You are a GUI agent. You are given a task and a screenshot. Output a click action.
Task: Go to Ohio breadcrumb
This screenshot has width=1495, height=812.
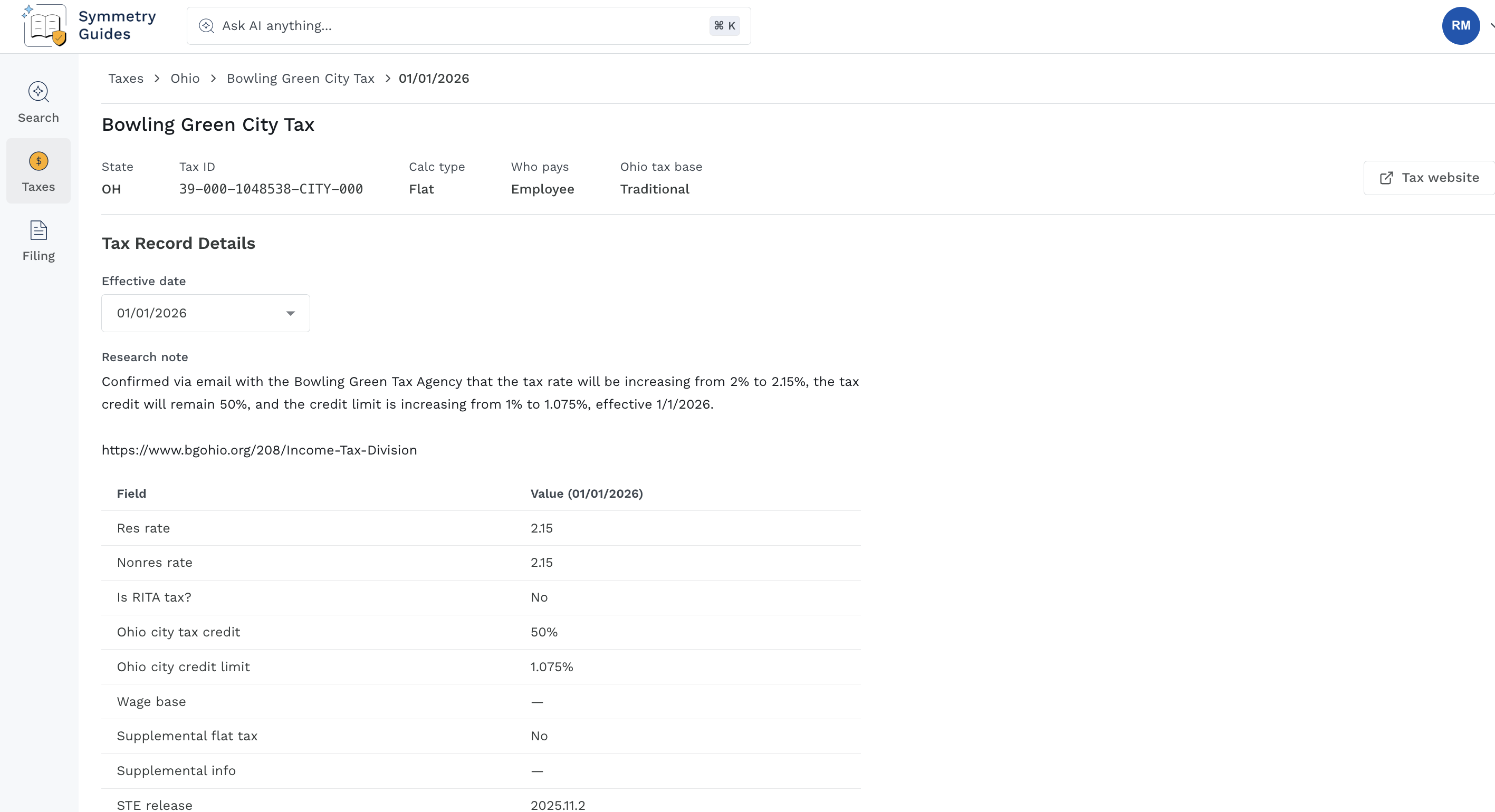point(185,78)
